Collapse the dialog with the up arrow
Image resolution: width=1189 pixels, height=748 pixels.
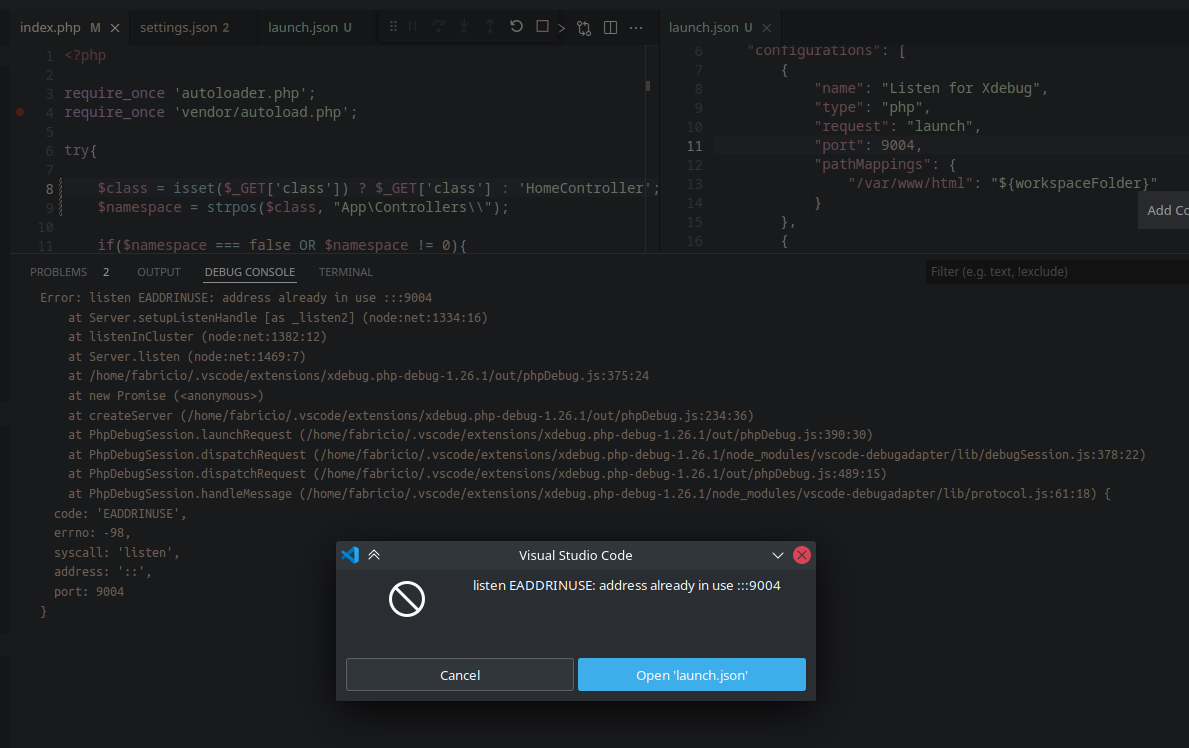point(374,554)
